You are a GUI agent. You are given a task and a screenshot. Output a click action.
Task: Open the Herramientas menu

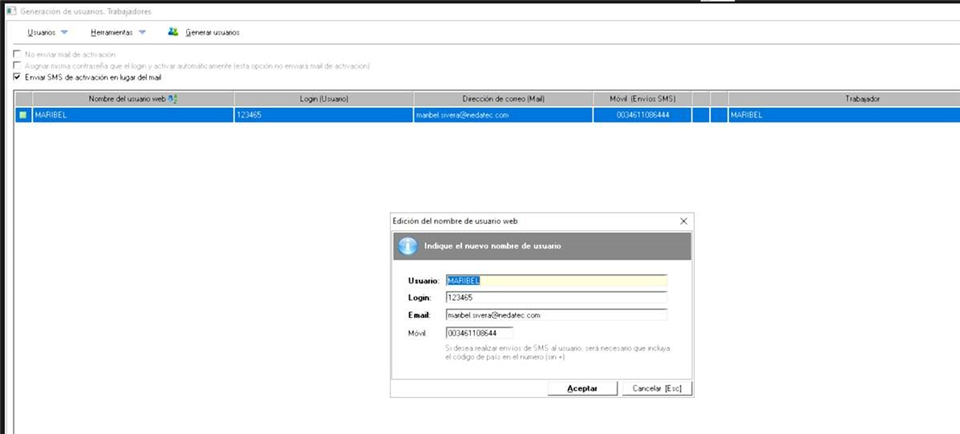click(x=111, y=32)
